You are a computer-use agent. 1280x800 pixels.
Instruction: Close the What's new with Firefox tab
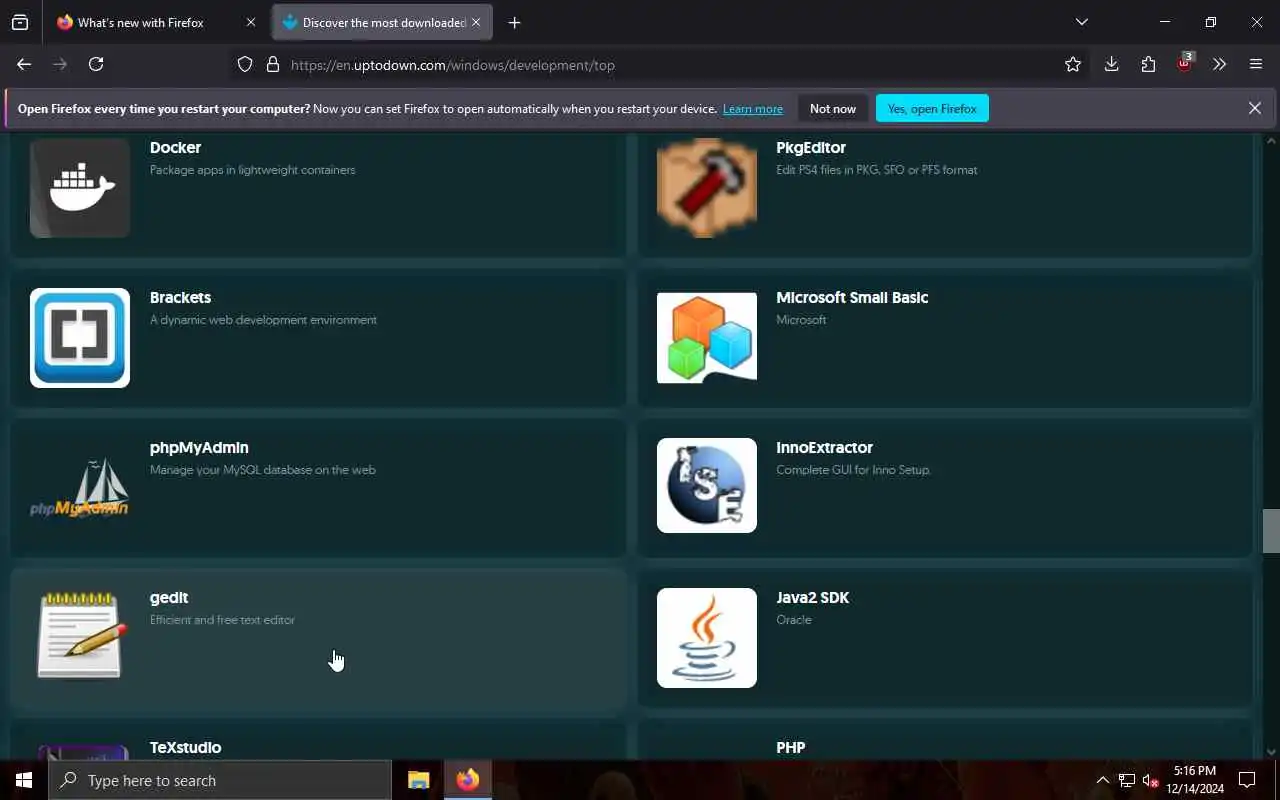point(251,22)
